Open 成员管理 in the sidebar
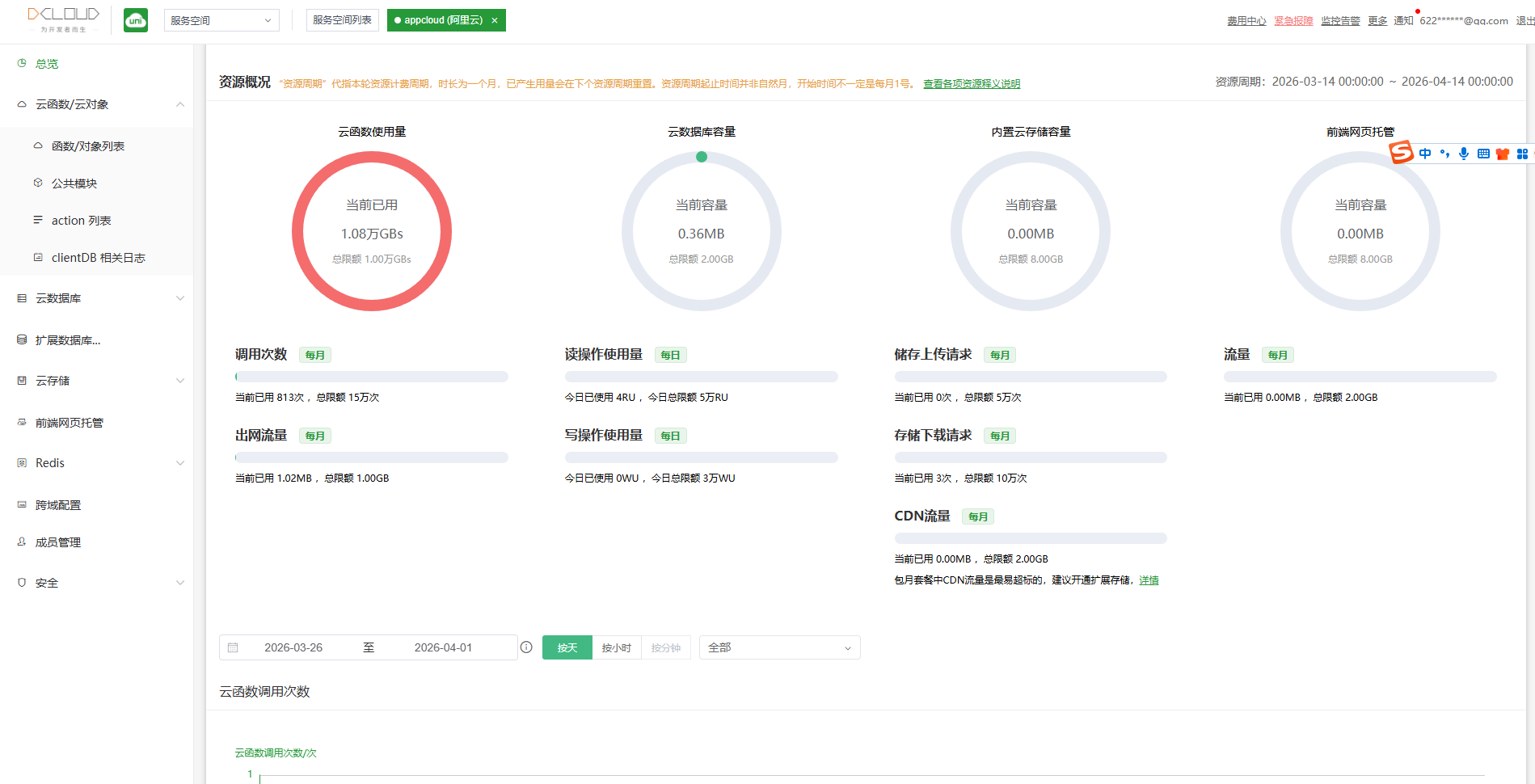1535x784 pixels. (58, 542)
